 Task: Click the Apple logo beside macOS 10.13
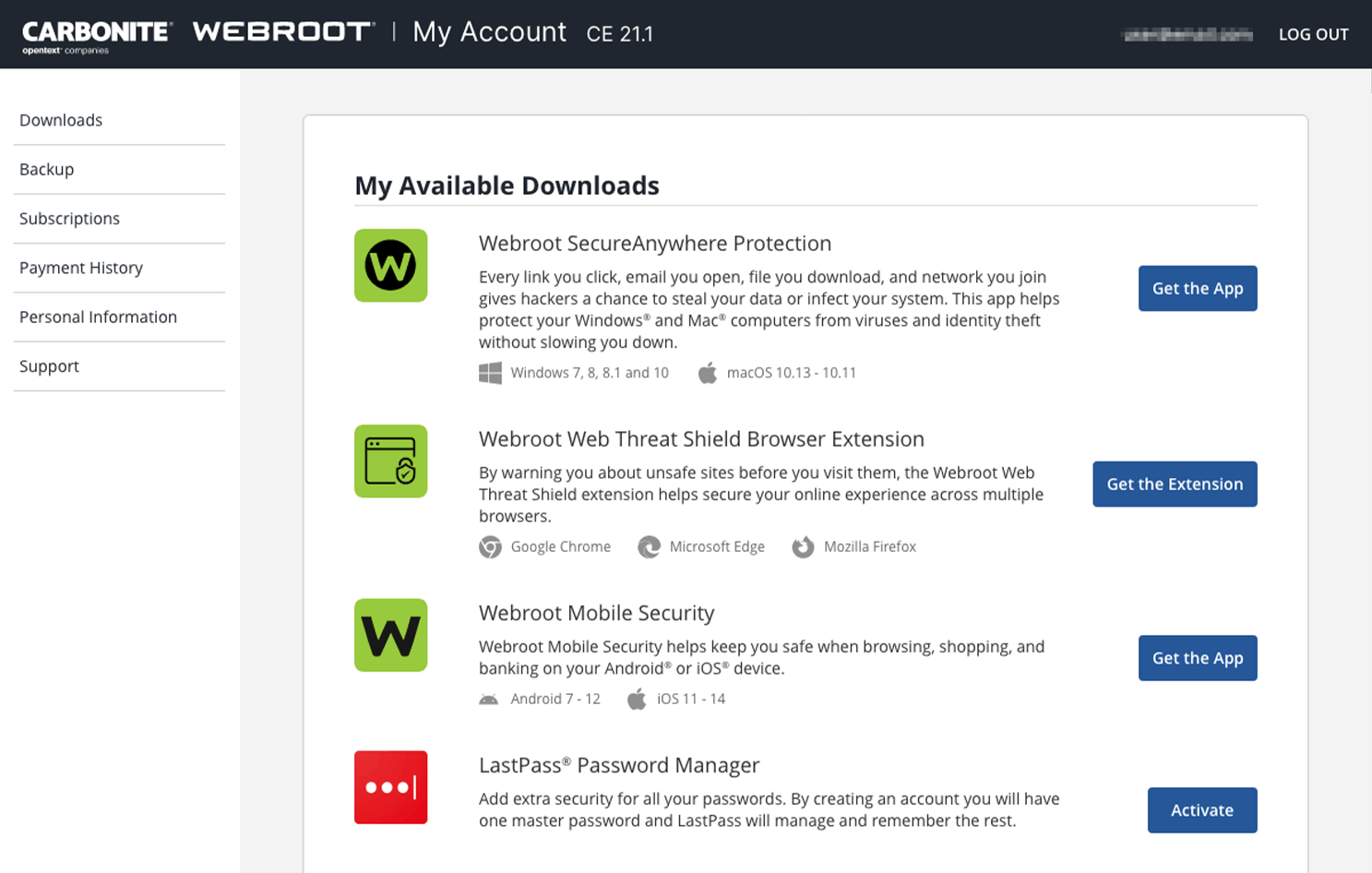point(708,373)
